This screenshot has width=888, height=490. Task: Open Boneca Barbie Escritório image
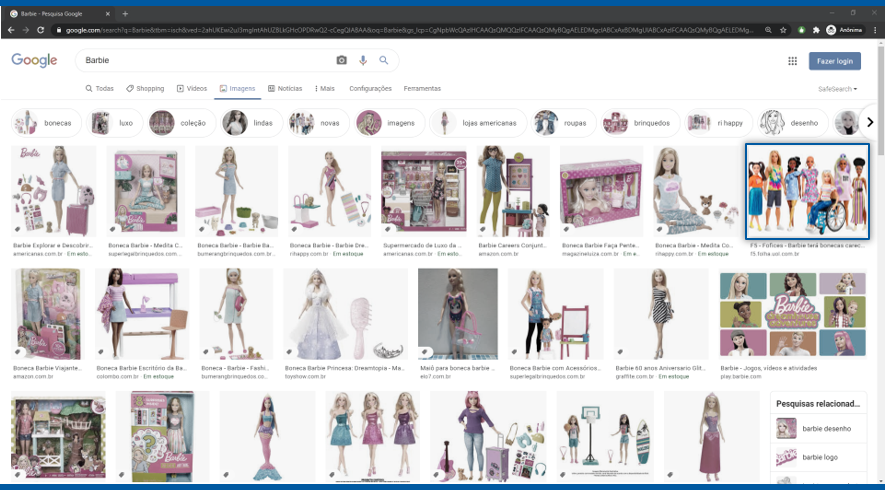142,314
